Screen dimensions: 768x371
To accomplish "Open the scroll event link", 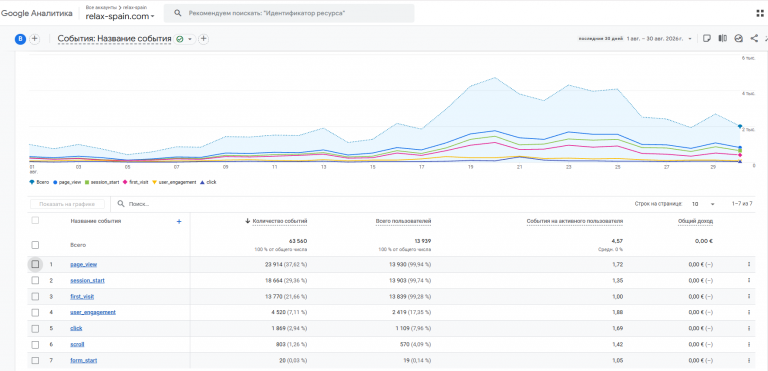I will [77, 345].
